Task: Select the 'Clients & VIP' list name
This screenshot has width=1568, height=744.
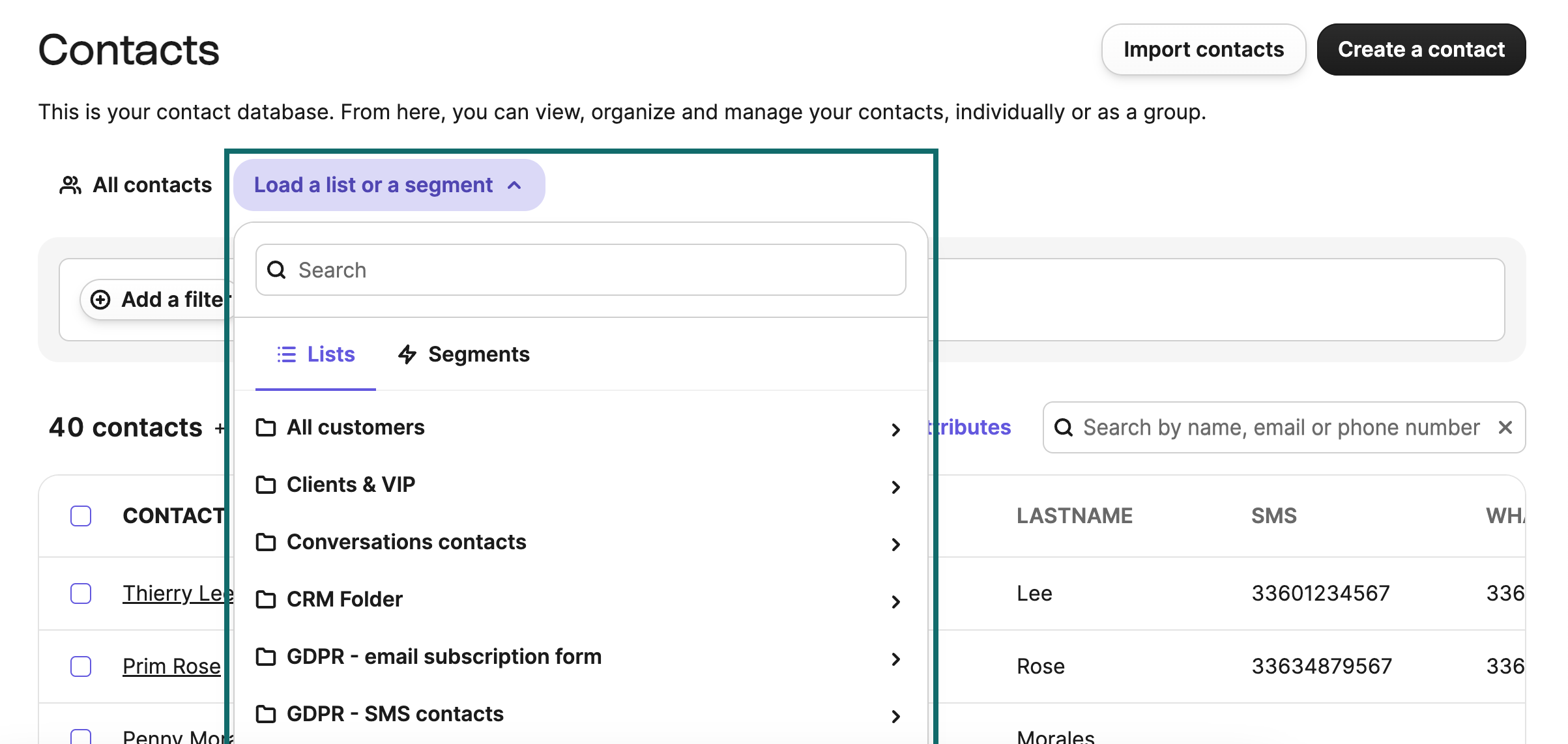Action: tap(351, 485)
